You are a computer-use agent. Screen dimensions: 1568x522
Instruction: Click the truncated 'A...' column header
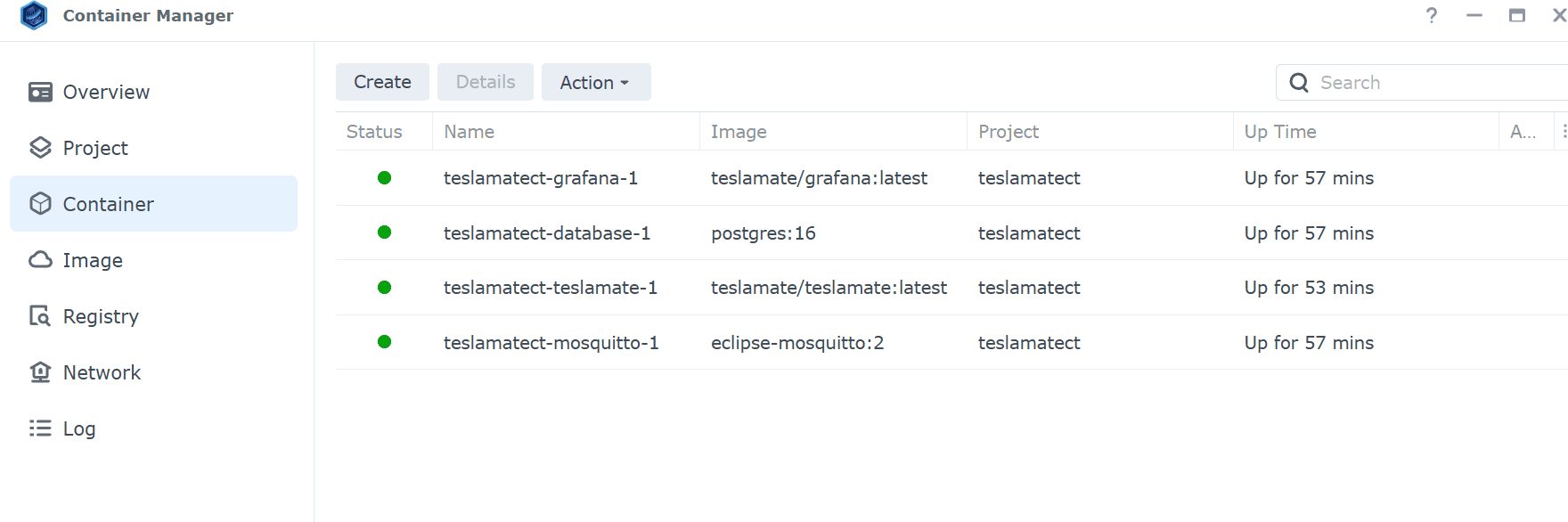(1525, 131)
